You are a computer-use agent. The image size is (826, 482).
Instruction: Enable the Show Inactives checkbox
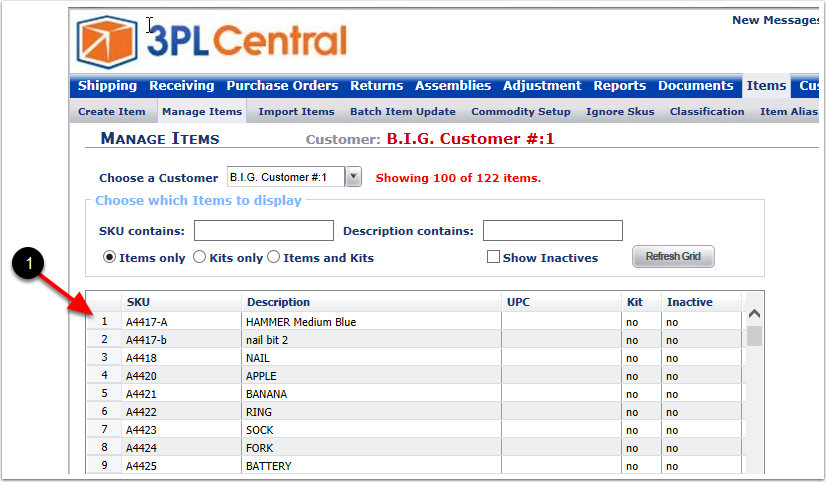(x=493, y=257)
